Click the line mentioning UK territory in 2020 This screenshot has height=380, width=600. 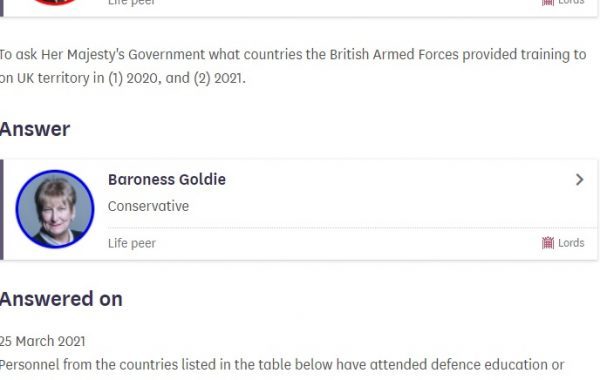pyautogui.click(x=122, y=78)
